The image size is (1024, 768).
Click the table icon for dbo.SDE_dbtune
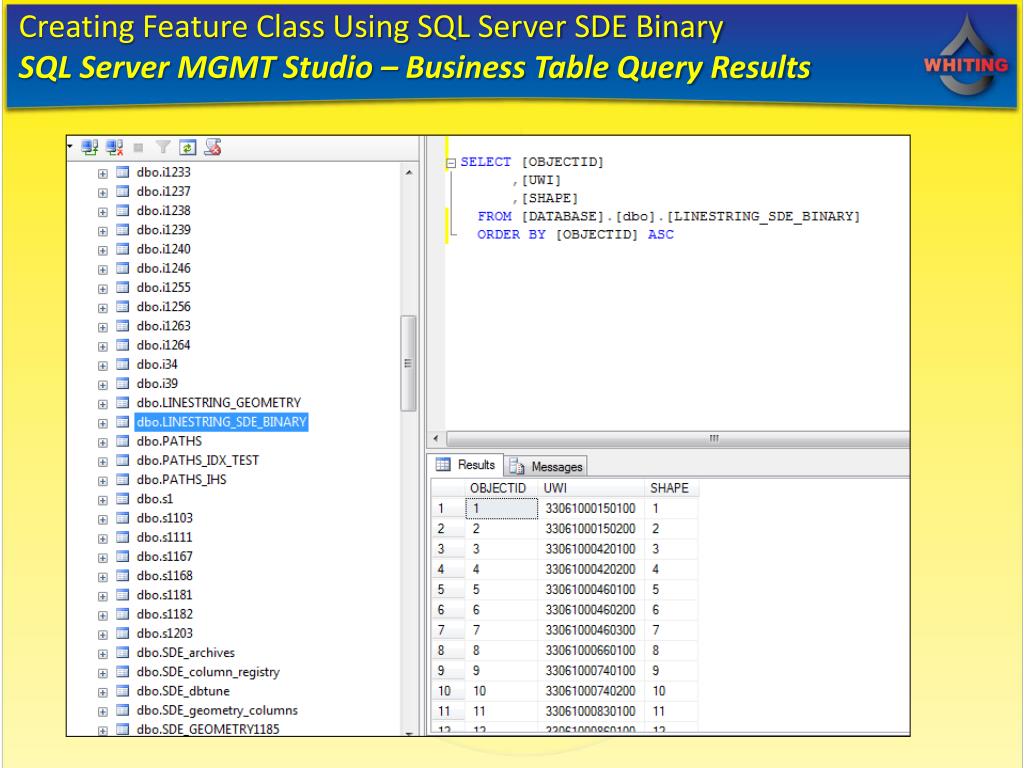122,691
